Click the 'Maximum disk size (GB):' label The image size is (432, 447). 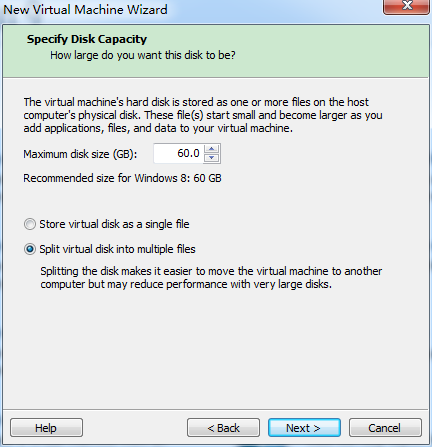(80, 154)
